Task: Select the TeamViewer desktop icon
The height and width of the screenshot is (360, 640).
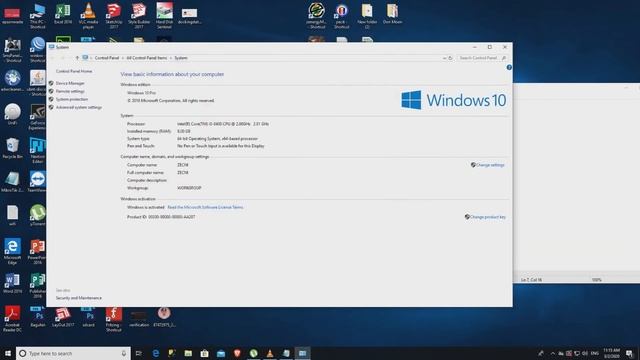Action: point(37,182)
